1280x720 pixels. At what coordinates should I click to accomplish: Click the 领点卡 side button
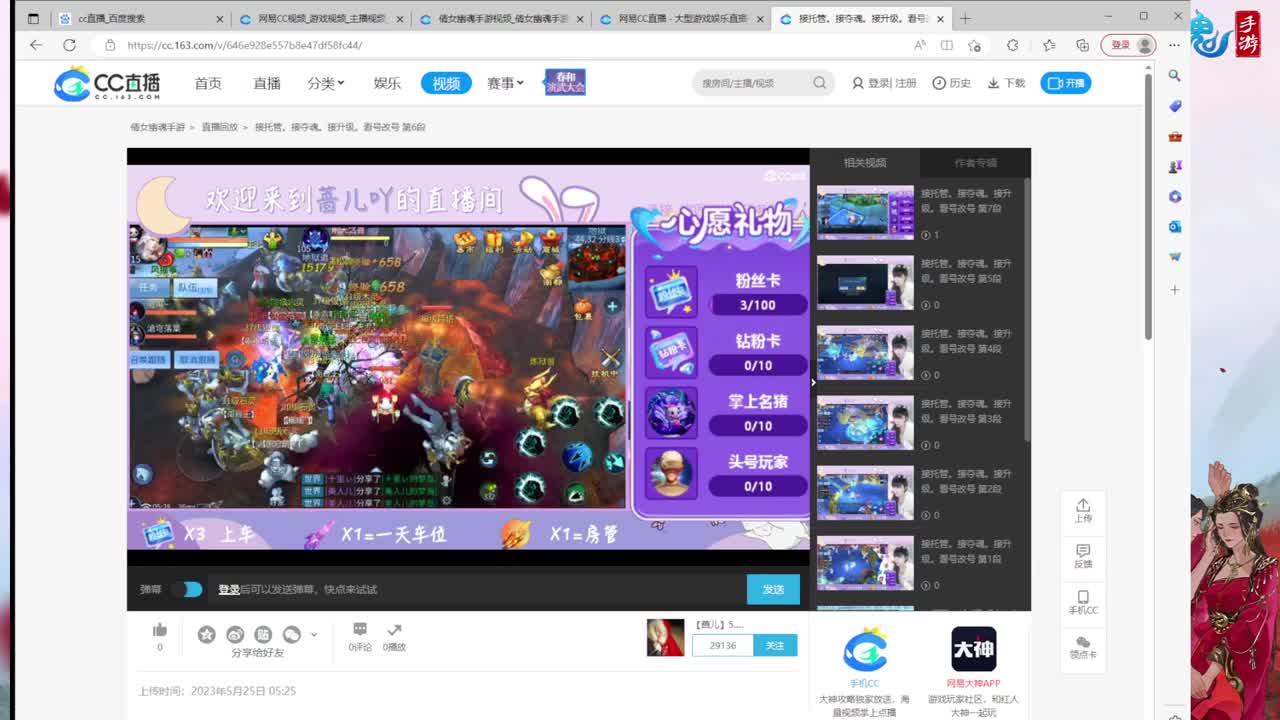point(1083,647)
